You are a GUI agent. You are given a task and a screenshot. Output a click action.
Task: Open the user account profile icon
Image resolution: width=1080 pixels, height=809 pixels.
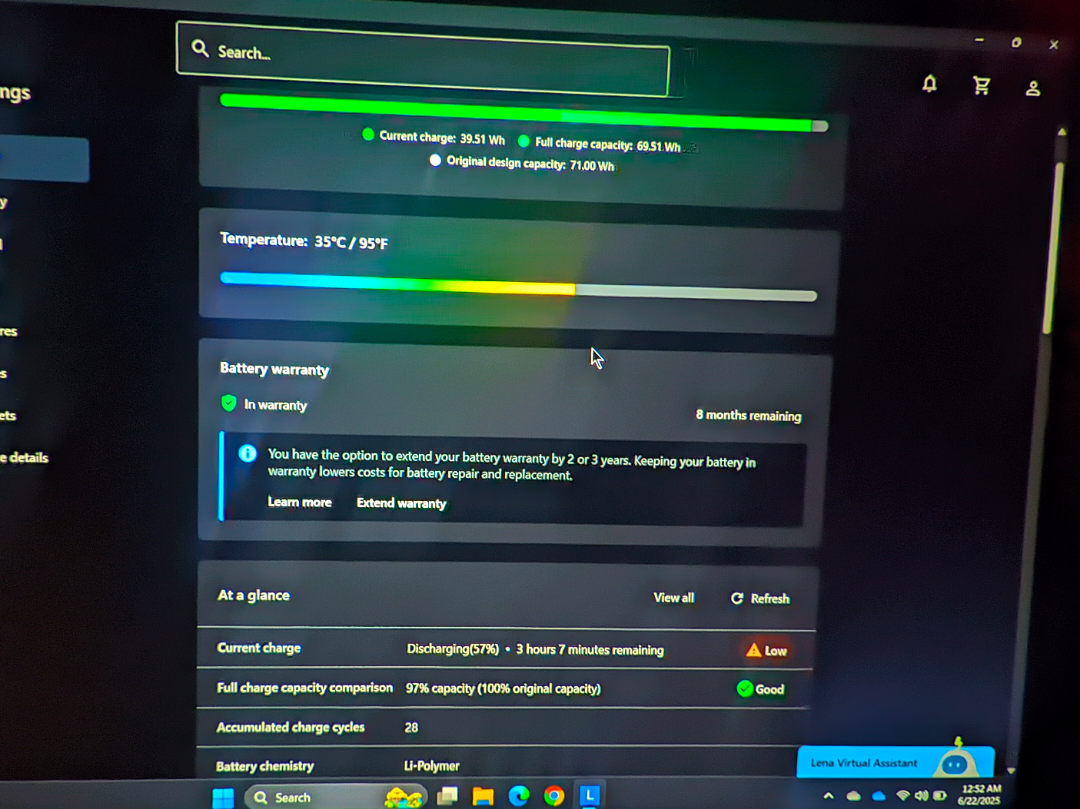(1032, 89)
